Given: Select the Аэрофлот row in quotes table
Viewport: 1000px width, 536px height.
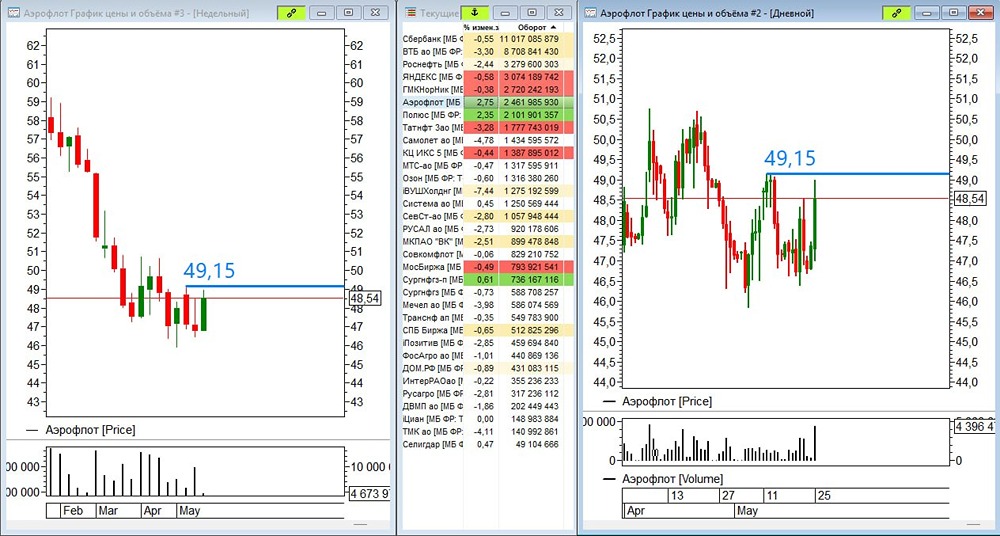Looking at the screenshot, I should click(x=486, y=102).
